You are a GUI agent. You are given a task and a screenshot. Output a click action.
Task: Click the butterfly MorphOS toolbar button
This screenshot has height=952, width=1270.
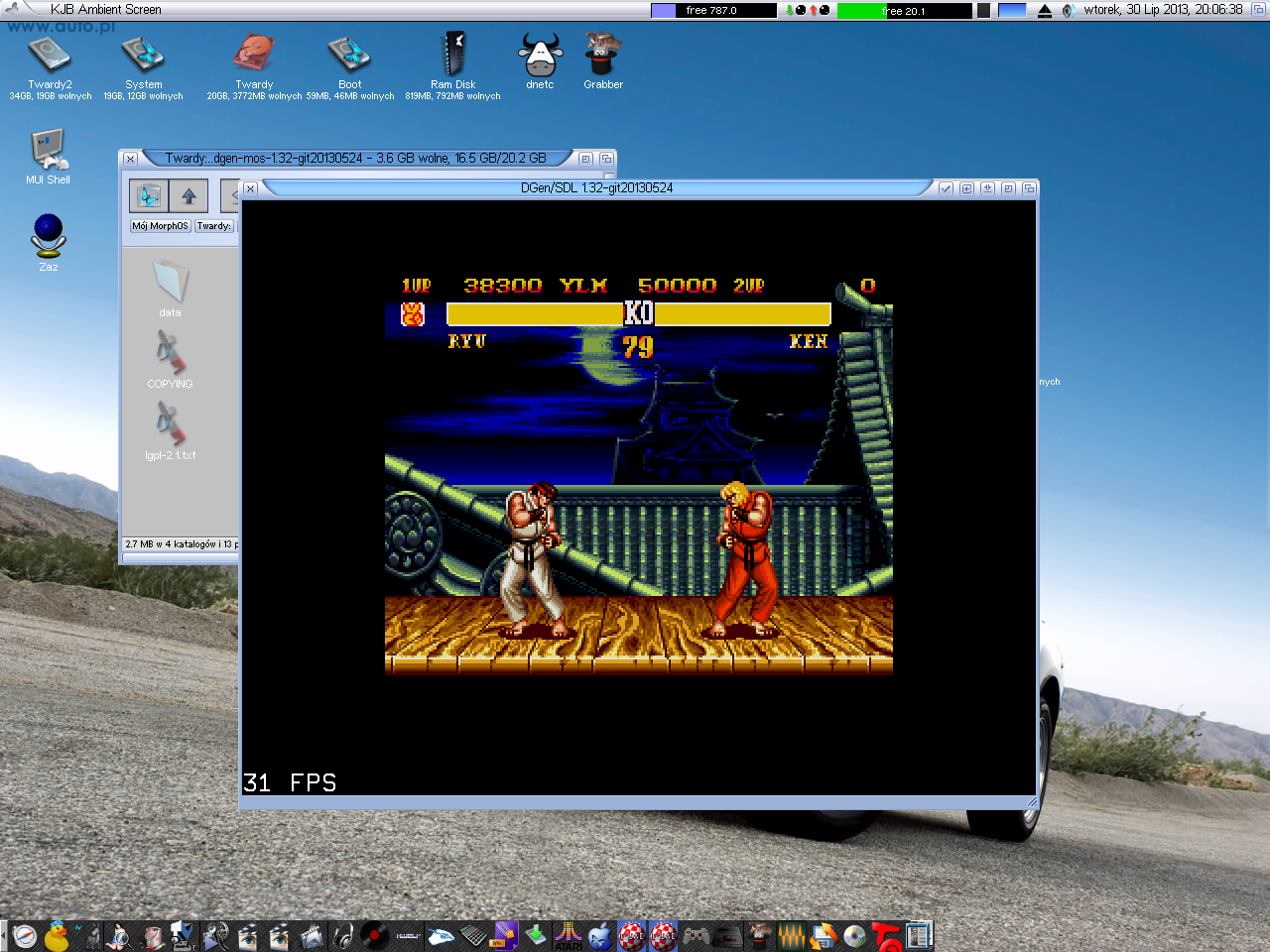tap(149, 196)
